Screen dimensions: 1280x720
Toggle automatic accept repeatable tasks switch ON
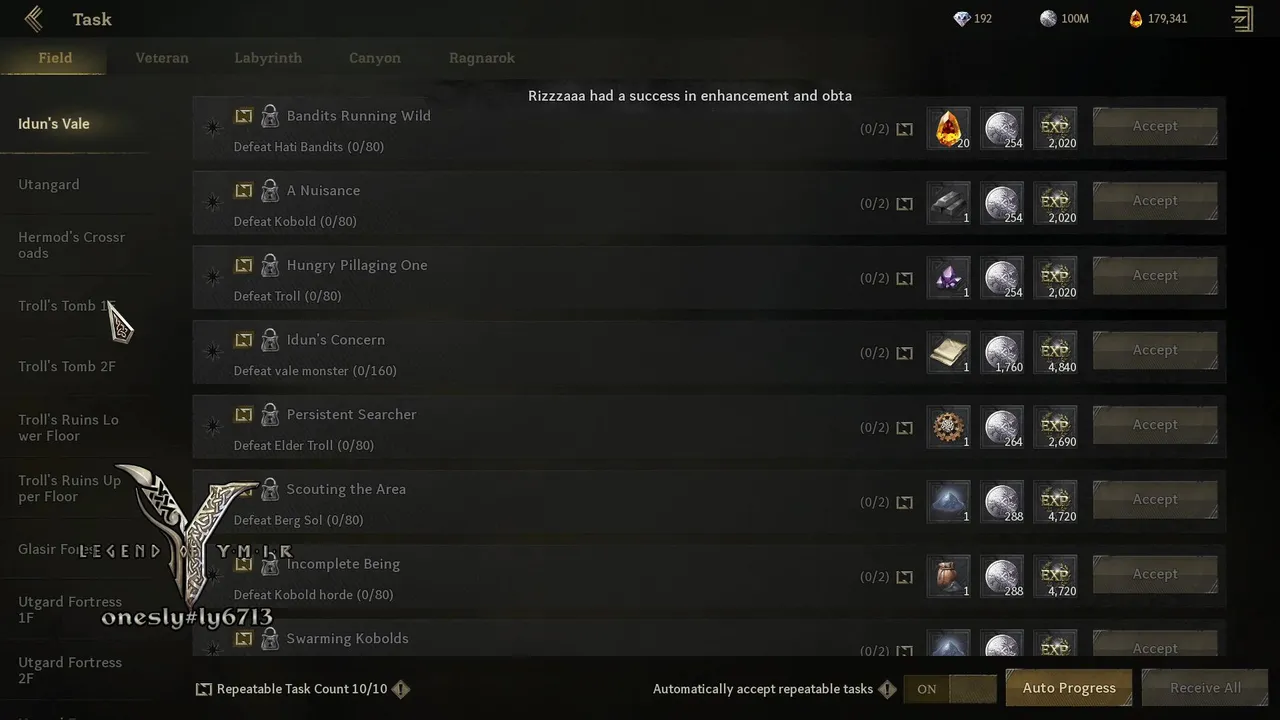[x=950, y=689]
